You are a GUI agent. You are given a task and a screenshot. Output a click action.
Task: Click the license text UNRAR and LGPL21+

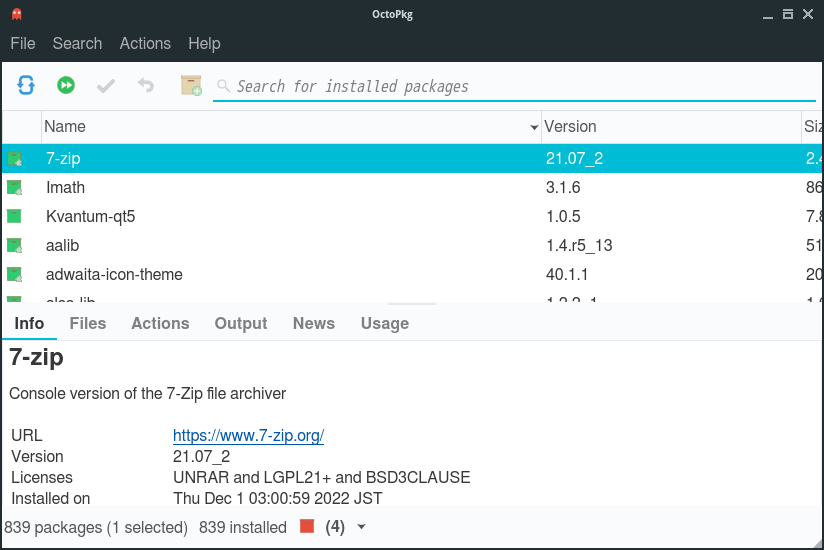[252, 477]
